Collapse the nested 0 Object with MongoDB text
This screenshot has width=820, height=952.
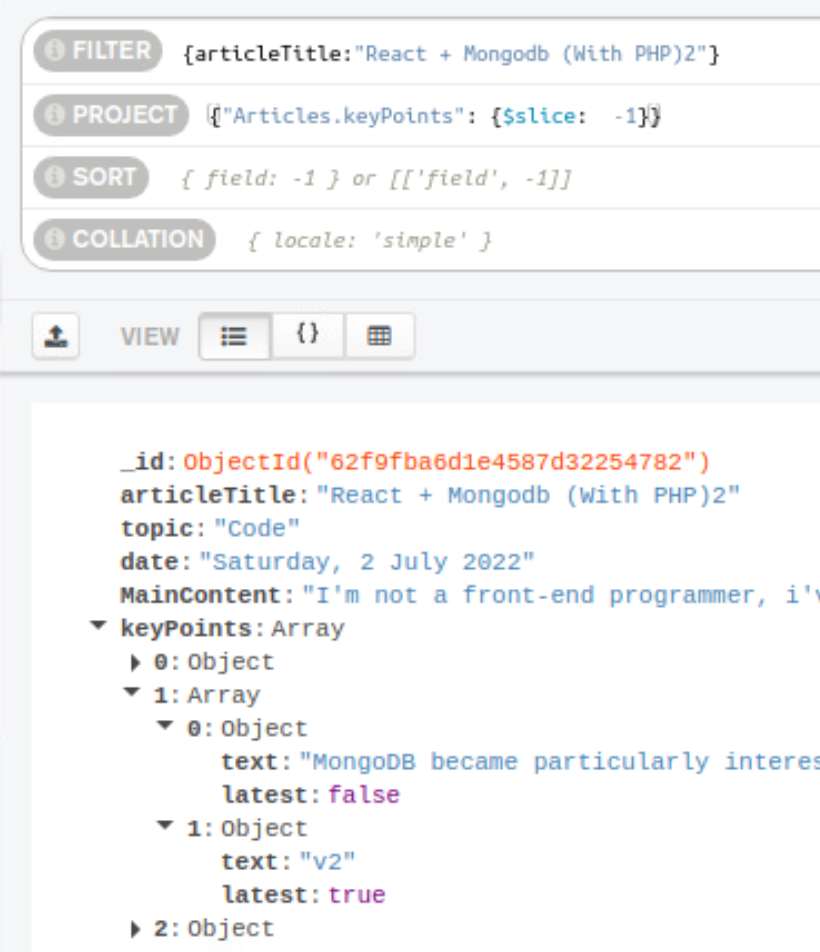pyautogui.click(x=165, y=727)
